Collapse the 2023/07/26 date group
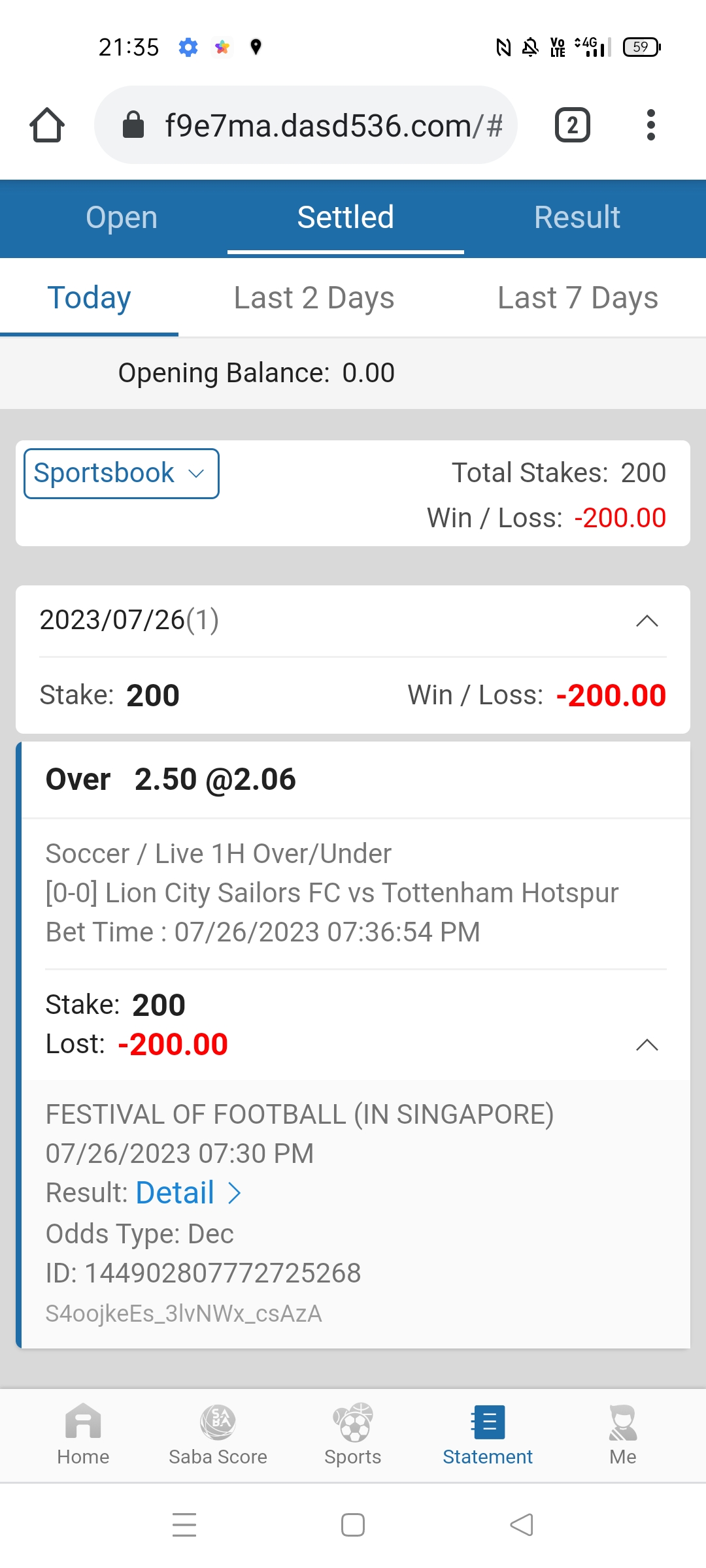The width and height of the screenshot is (706, 1568). (x=647, y=621)
